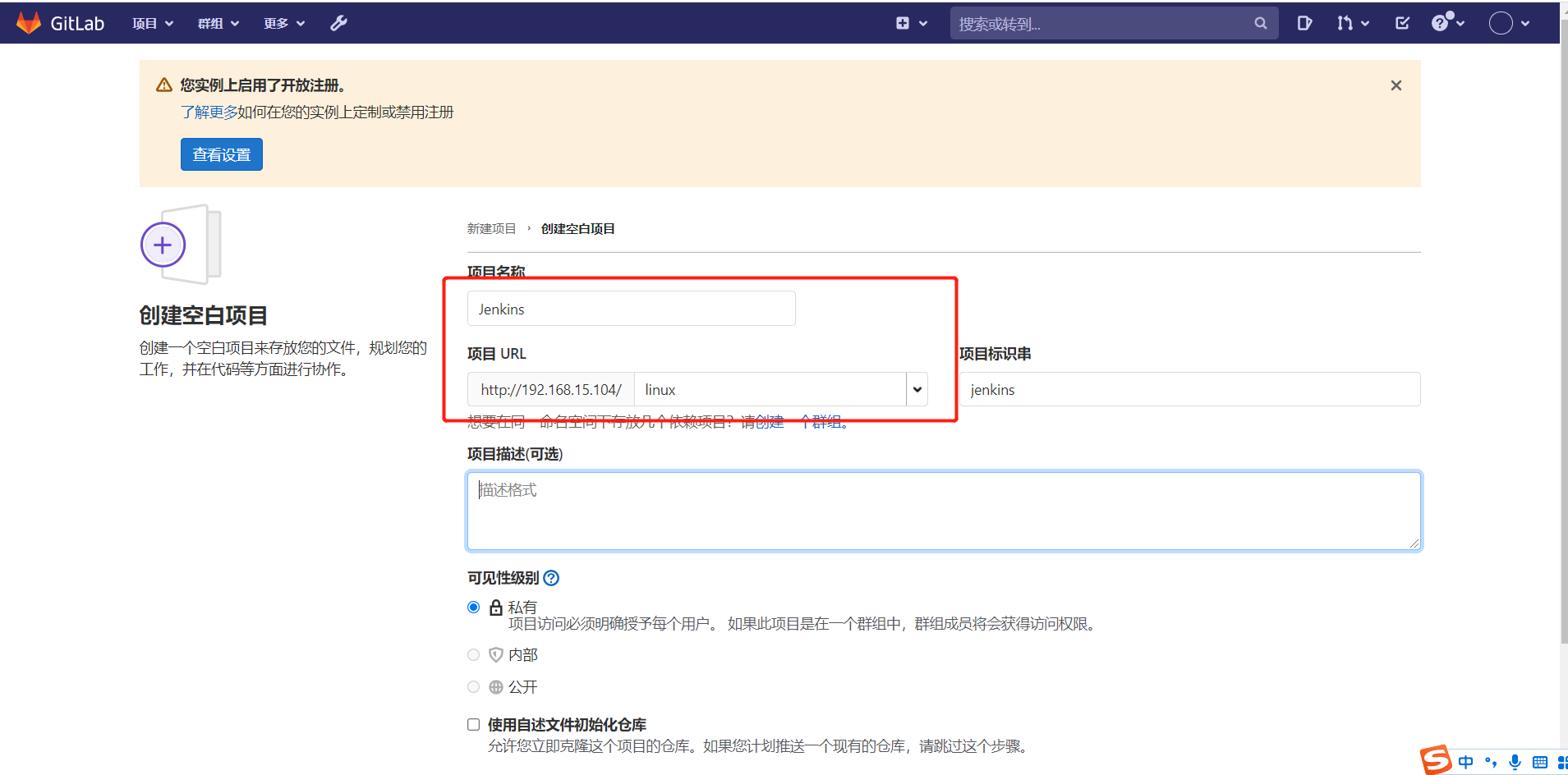Click the Sogou voice input microphone
Viewport: 1568px width, 775px height.
(1515, 762)
